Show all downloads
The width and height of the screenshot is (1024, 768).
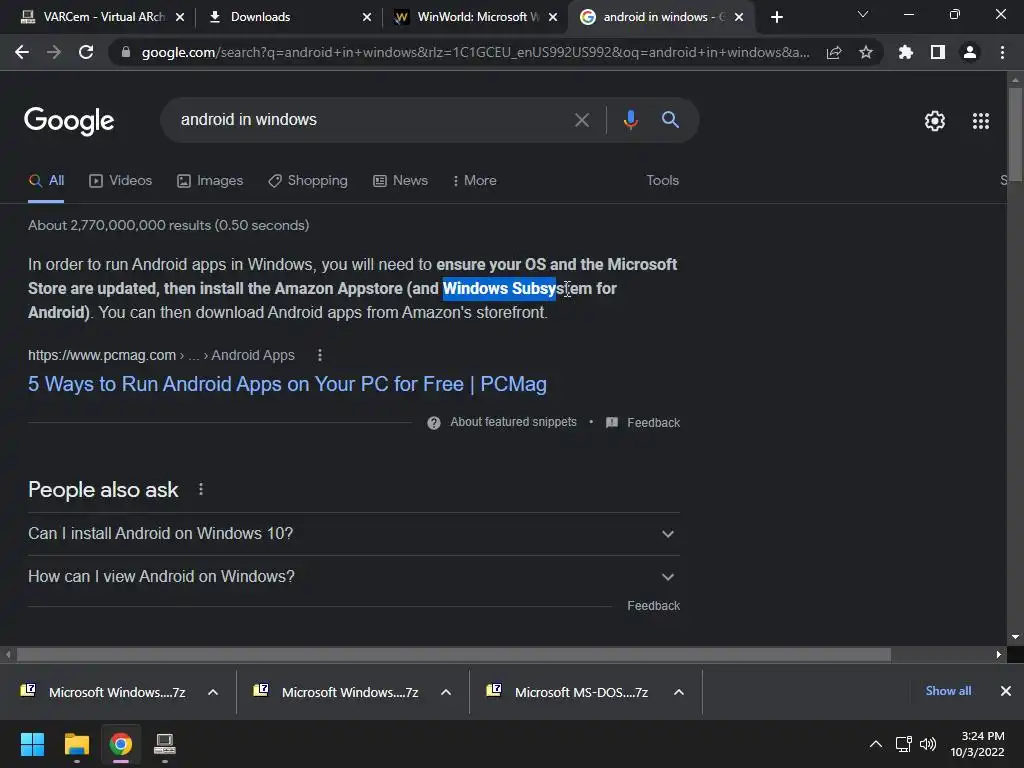click(948, 691)
